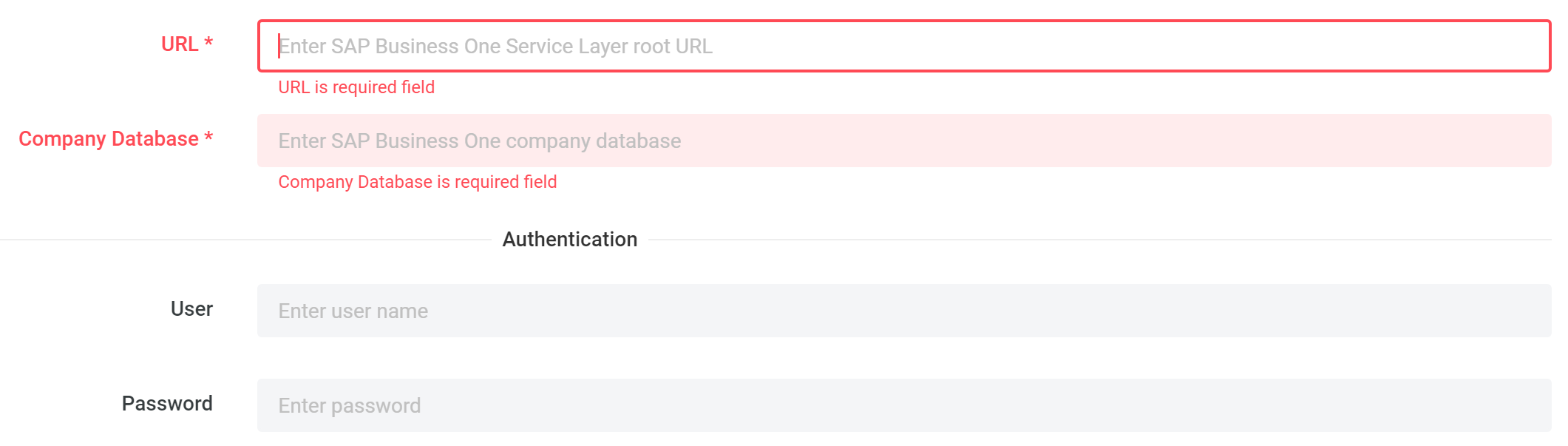Click the 'Enter SAP Business One company database' placeholder
Screen dimensions: 1568x446
coord(480,141)
